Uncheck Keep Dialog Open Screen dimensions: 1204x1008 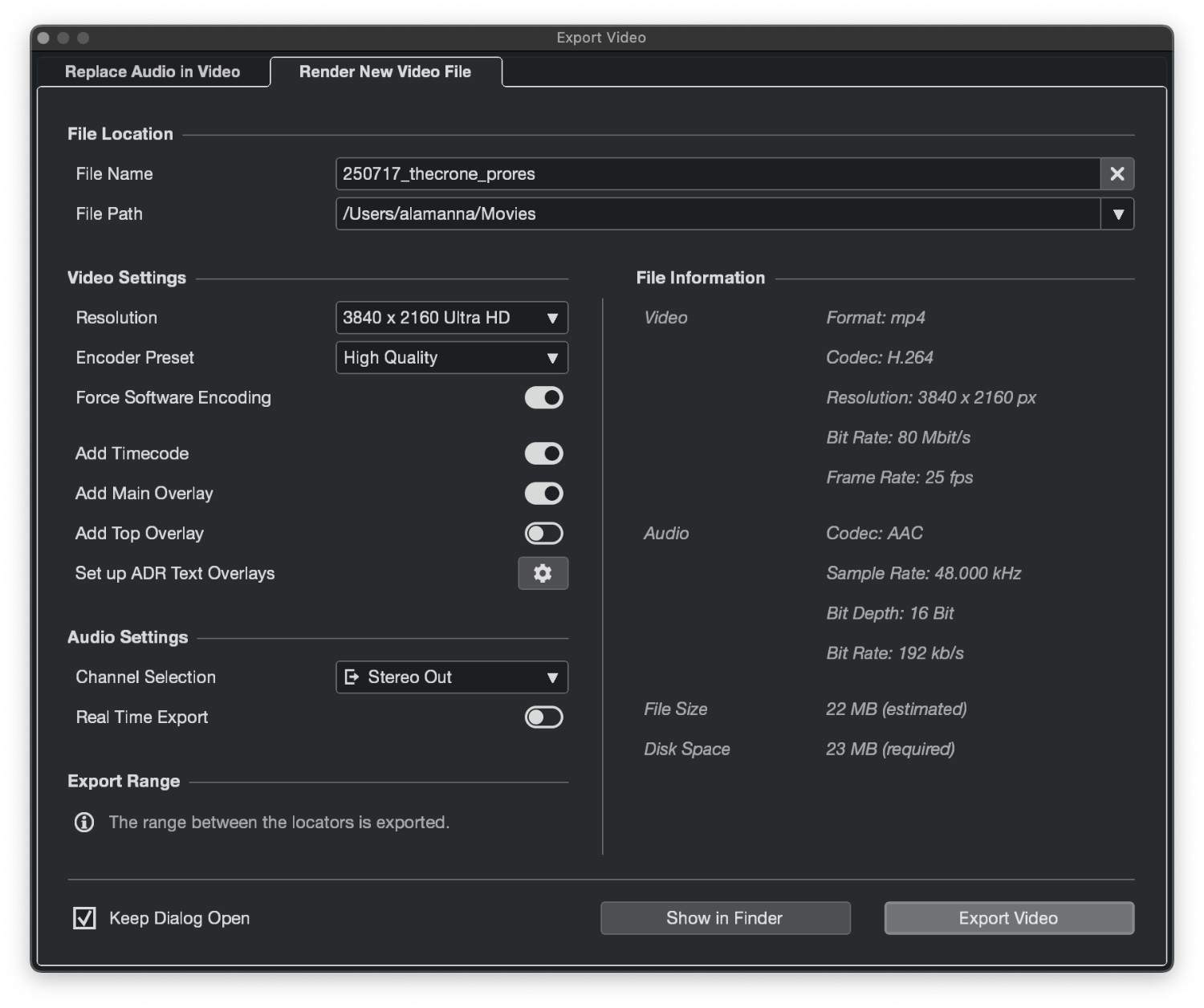[84, 918]
